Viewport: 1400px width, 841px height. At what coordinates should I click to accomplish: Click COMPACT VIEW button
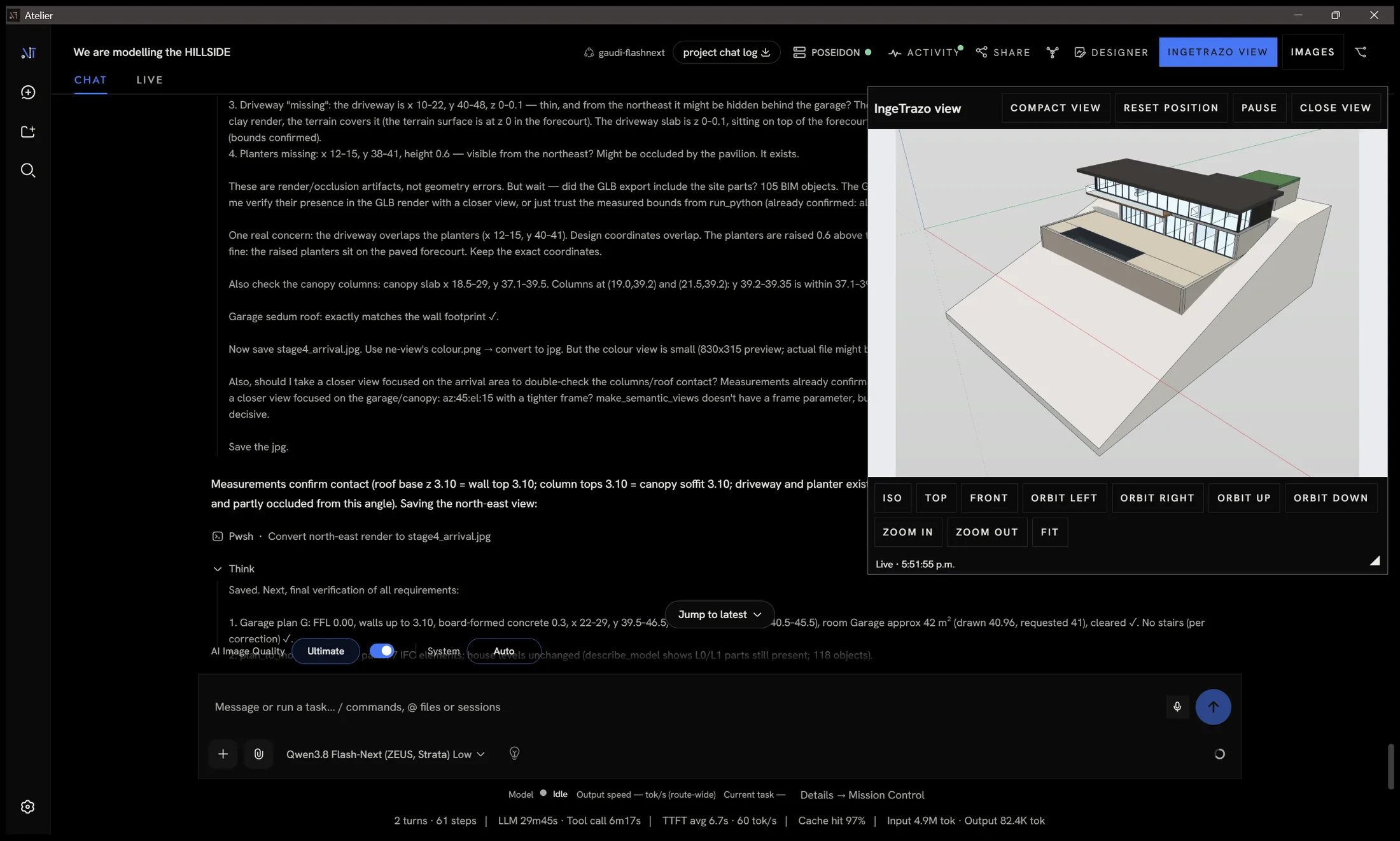click(1055, 108)
